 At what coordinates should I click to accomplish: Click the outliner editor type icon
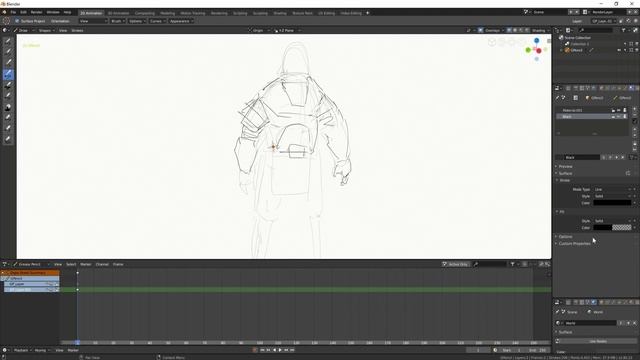click(x=558, y=30)
